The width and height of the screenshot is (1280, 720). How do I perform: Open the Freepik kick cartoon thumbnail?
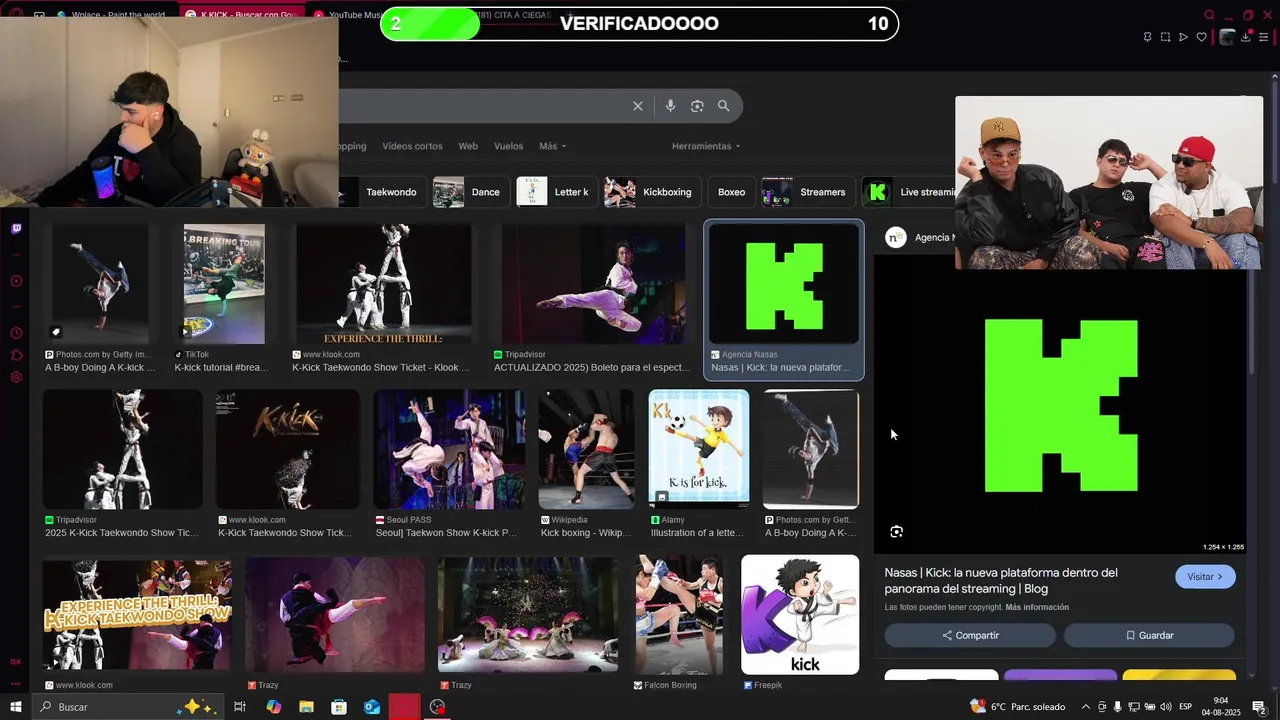(x=800, y=615)
